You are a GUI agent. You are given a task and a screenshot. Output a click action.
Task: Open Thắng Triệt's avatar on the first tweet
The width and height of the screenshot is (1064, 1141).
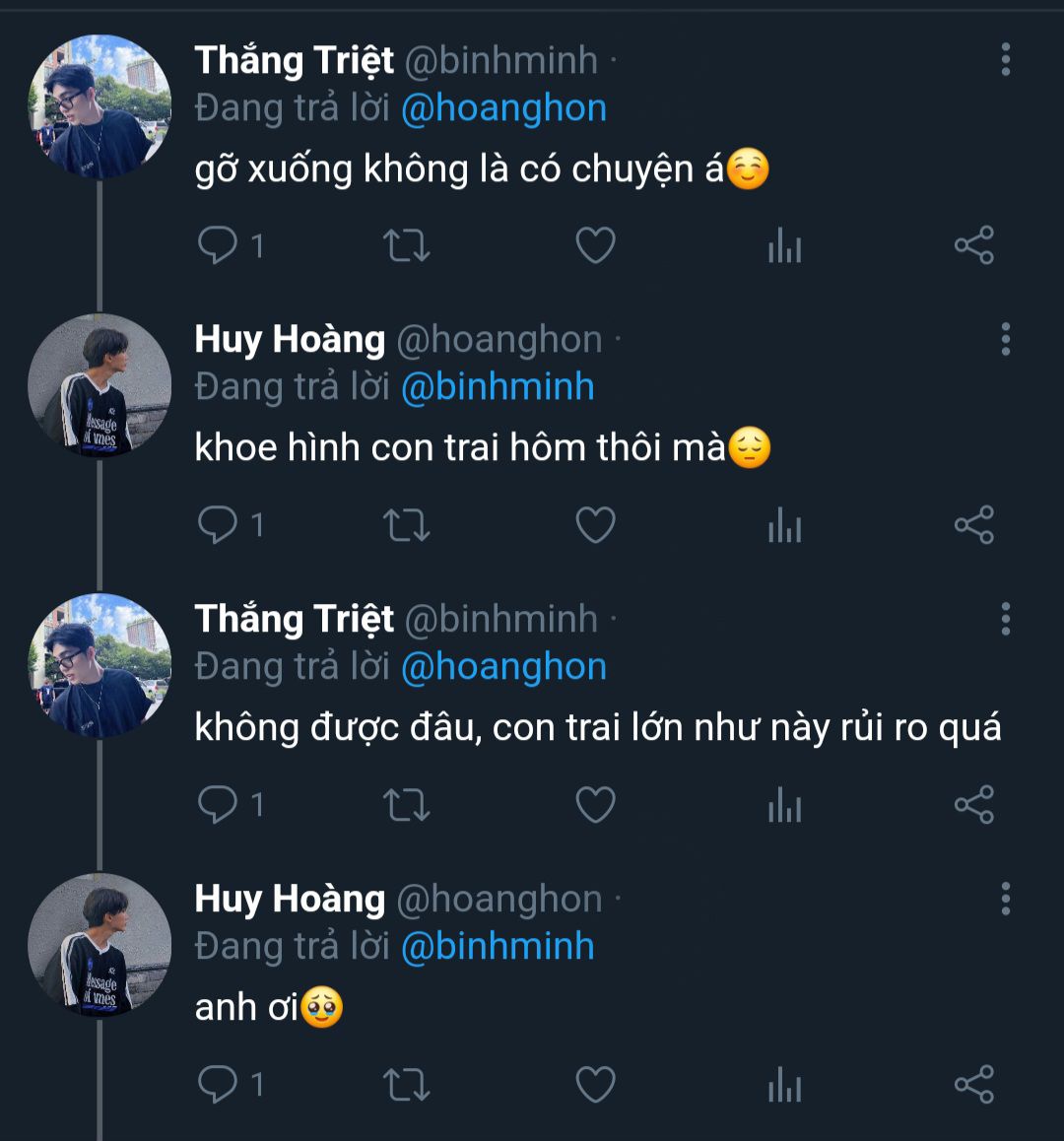100,106
